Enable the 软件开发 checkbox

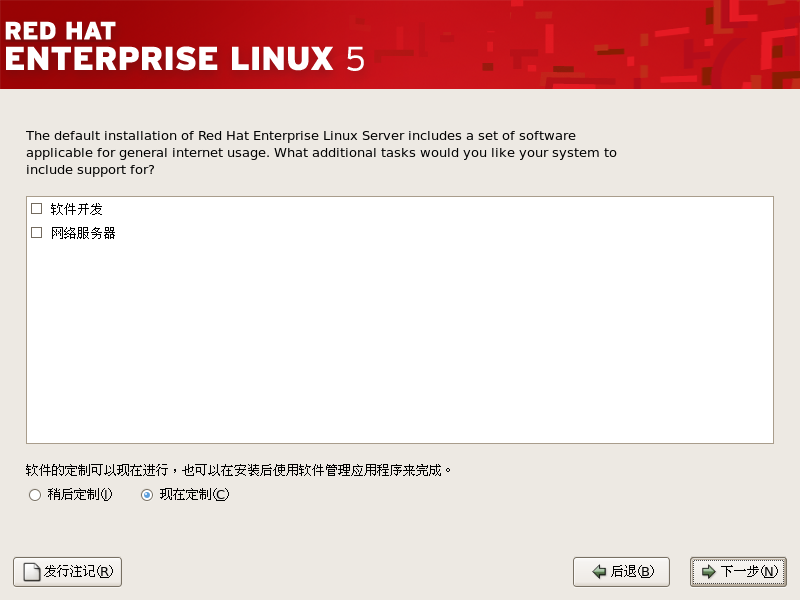coord(37,209)
